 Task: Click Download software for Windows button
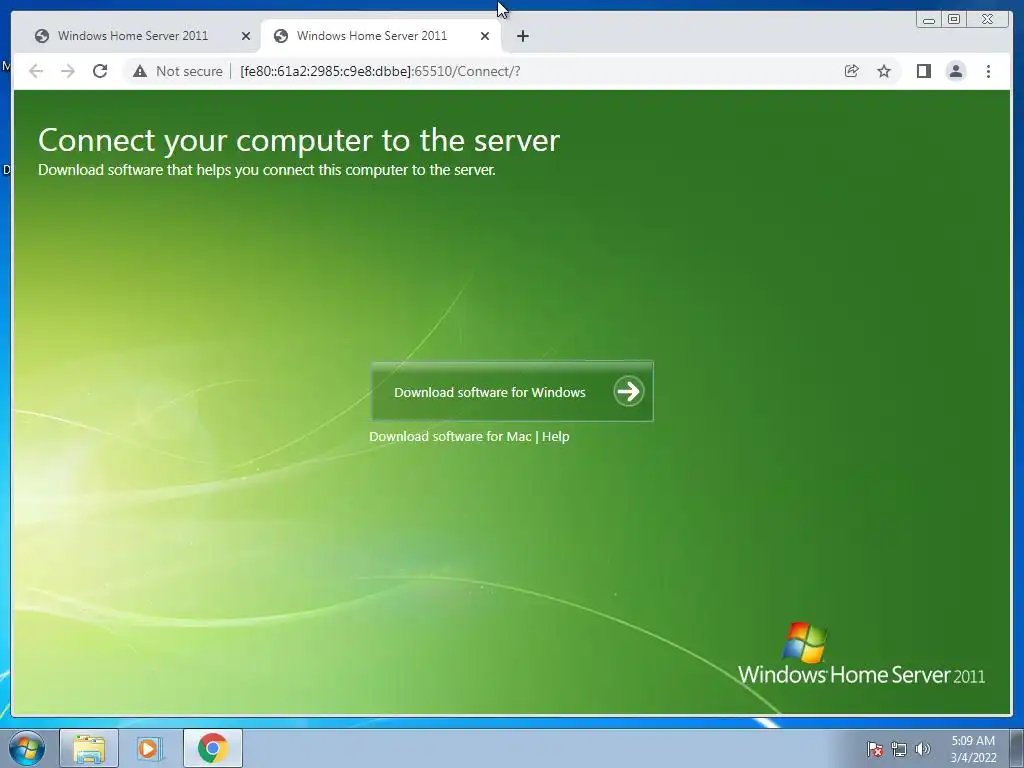pos(512,392)
